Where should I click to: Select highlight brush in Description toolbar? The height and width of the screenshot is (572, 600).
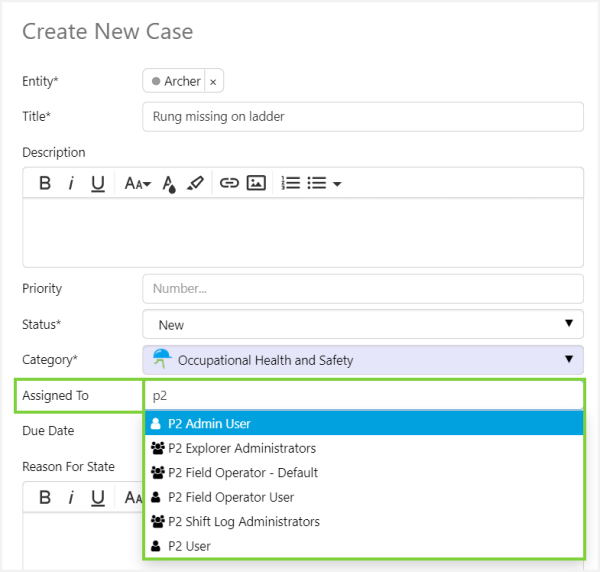click(x=196, y=183)
